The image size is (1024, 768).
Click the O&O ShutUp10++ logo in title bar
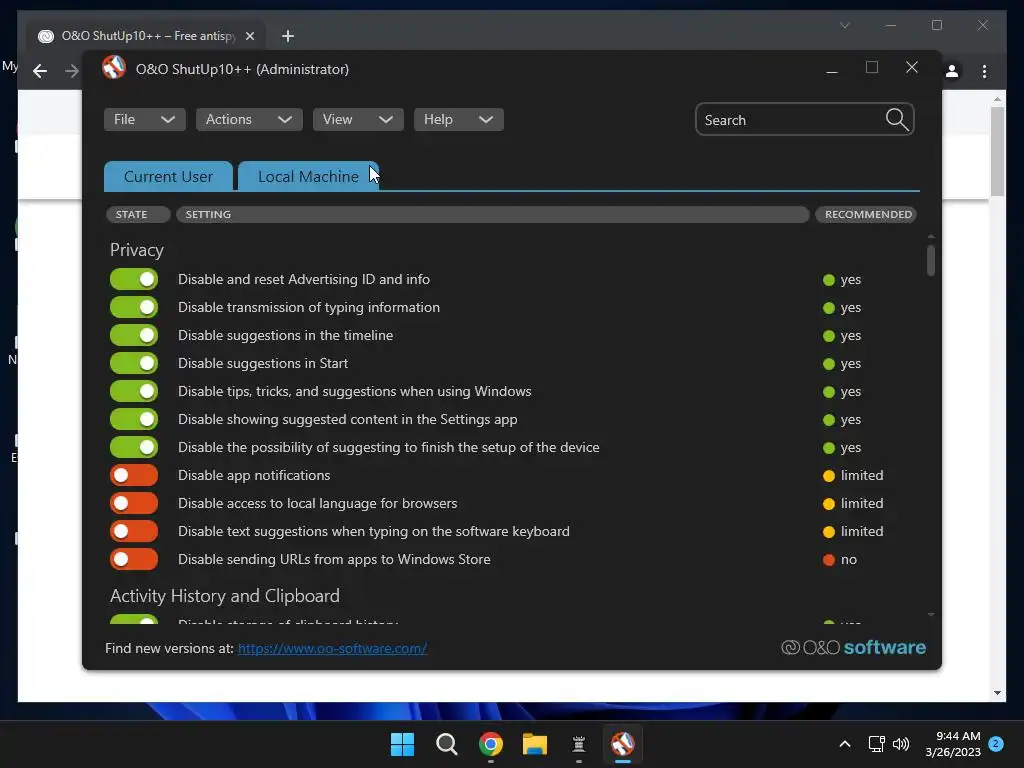coord(114,68)
